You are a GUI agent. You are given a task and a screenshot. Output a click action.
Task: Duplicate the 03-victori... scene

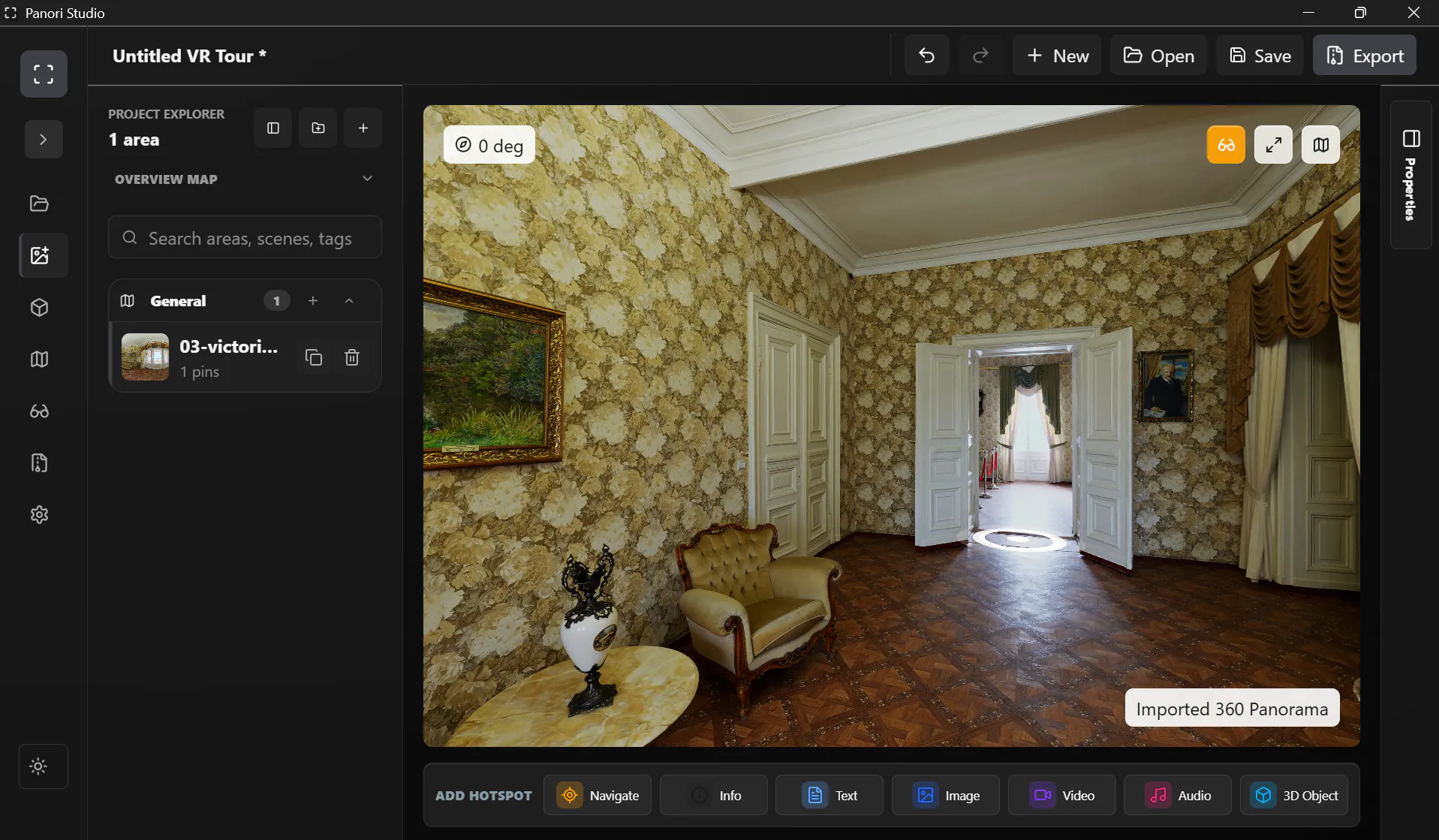click(x=314, y=357)
